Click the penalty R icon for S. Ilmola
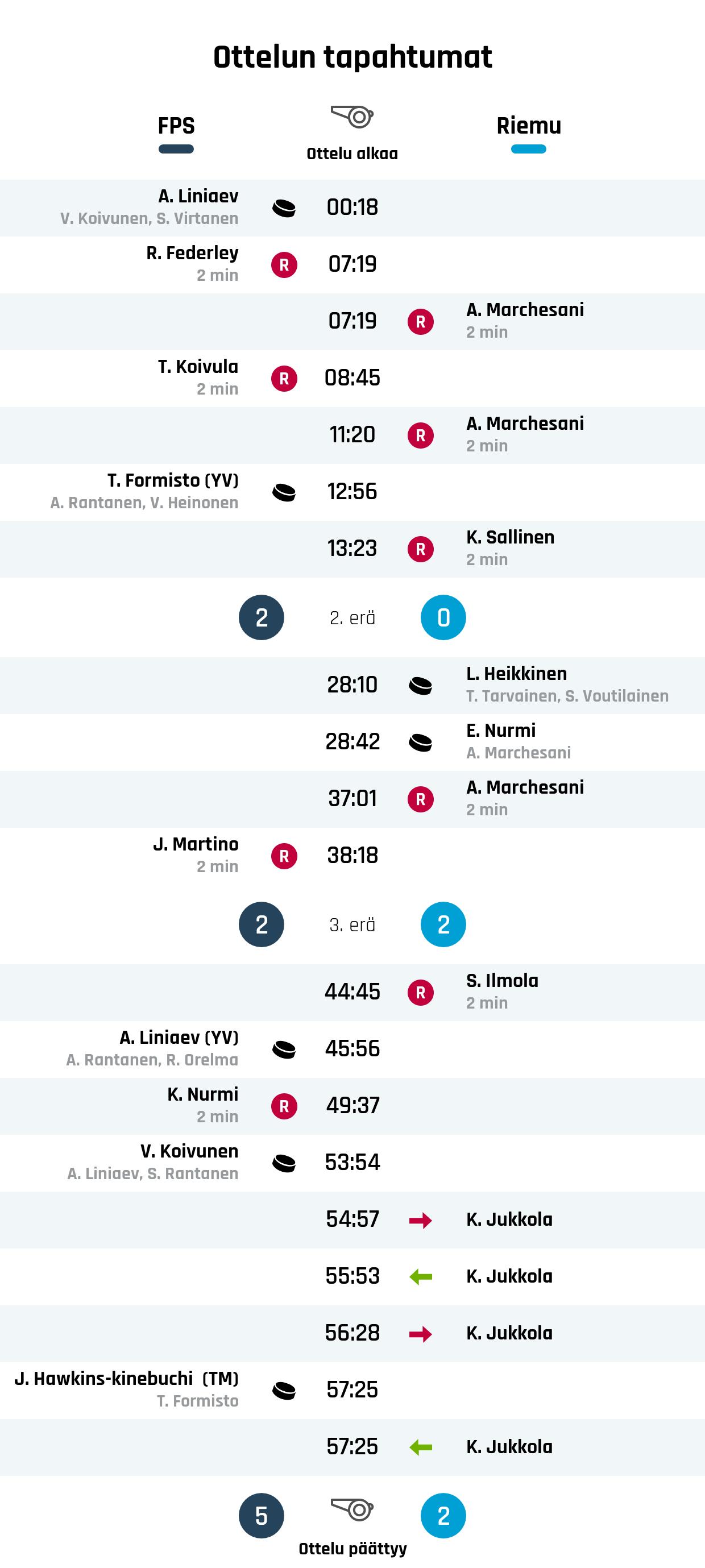 [420, 992]
